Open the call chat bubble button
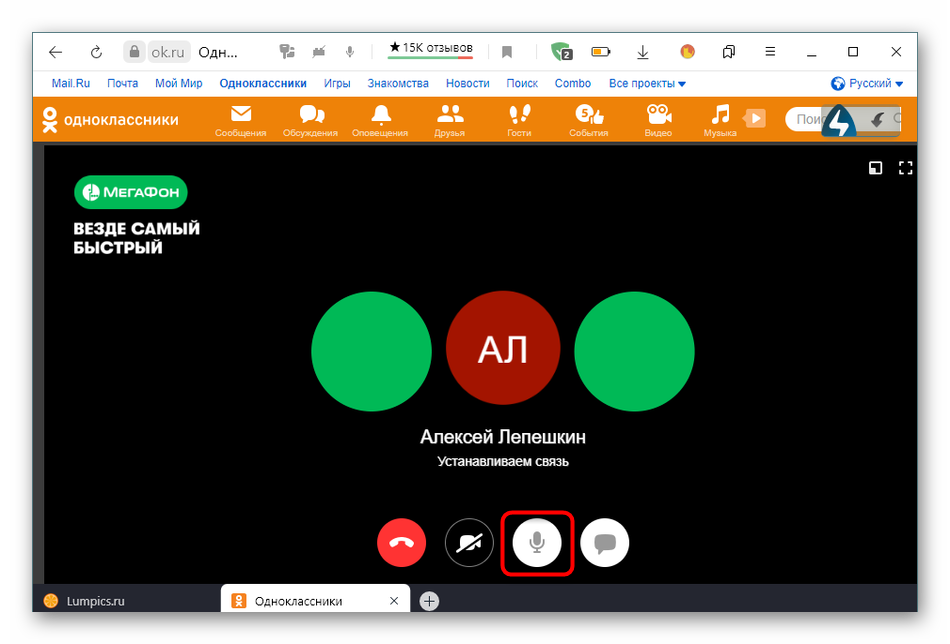This screenshot has width=950, height=644. (x=605, y=544)
